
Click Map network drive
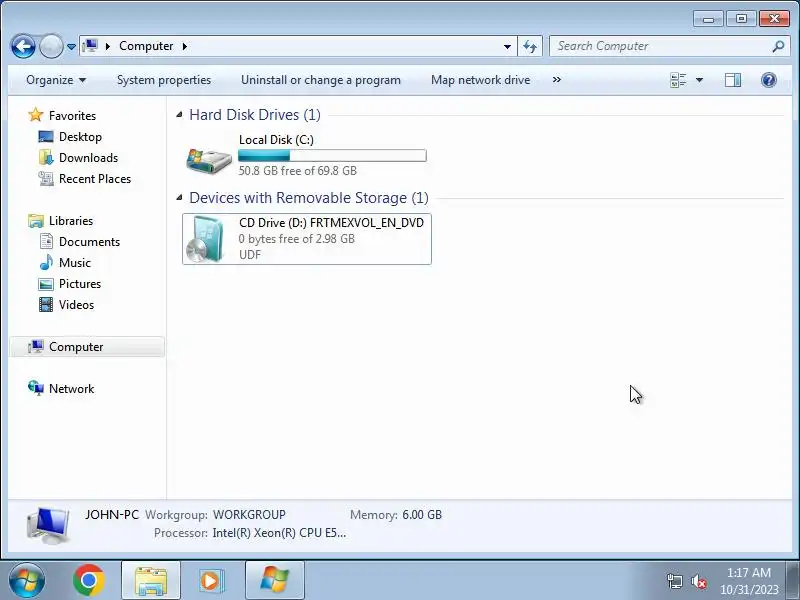tap(481, 80)
